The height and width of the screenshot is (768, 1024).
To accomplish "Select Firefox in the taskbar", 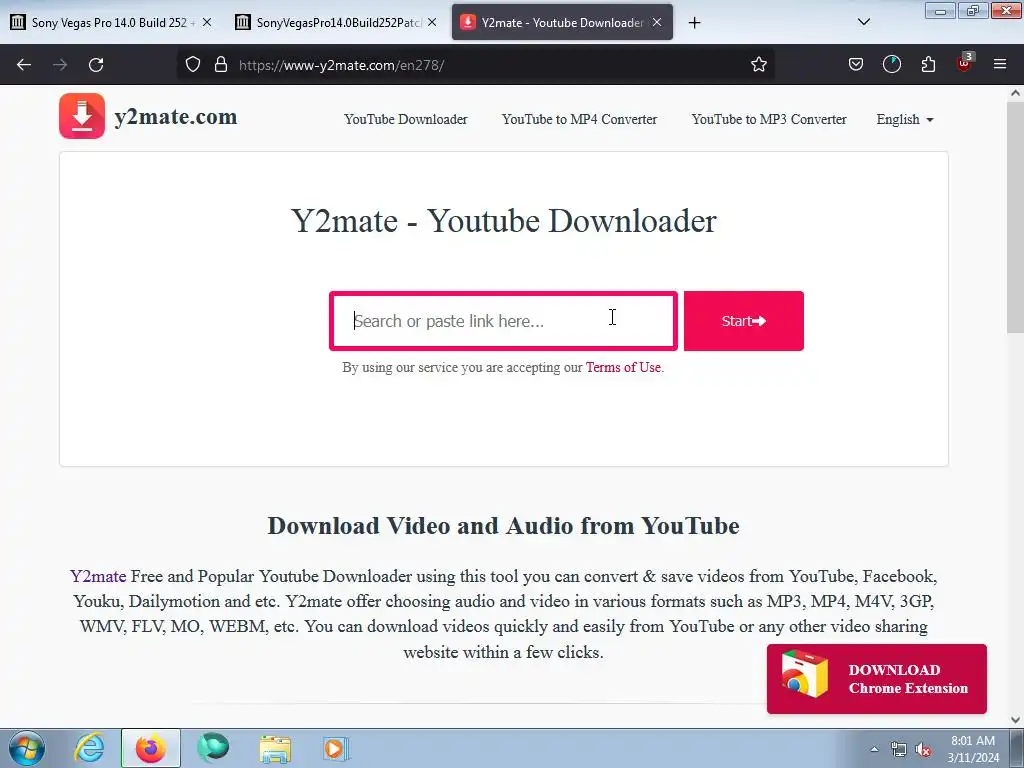I will click(151, 748).
